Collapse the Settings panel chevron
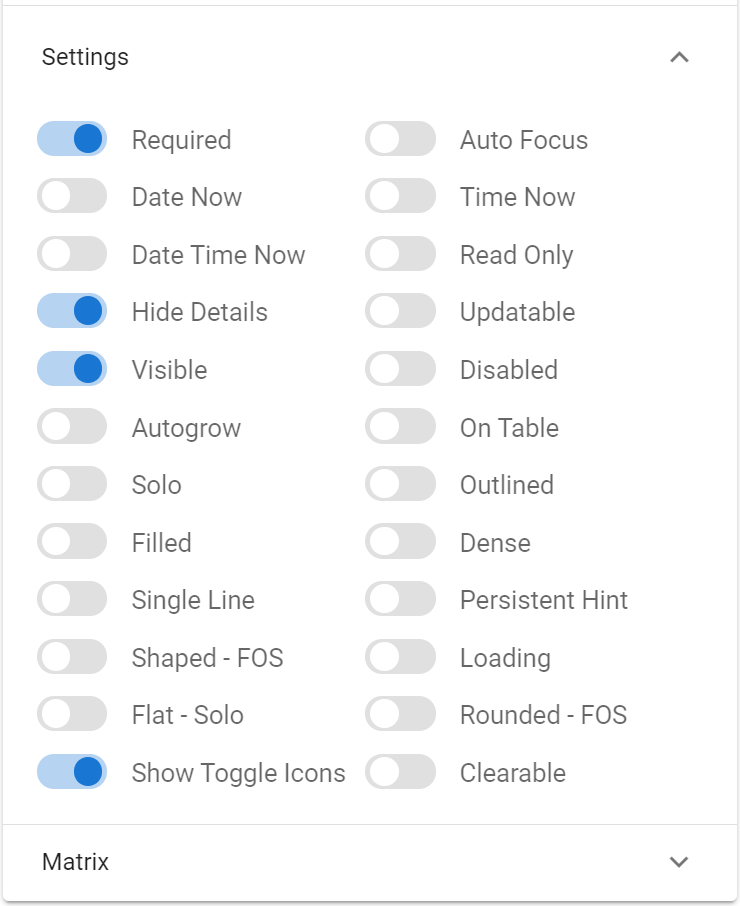 point(679,58)
